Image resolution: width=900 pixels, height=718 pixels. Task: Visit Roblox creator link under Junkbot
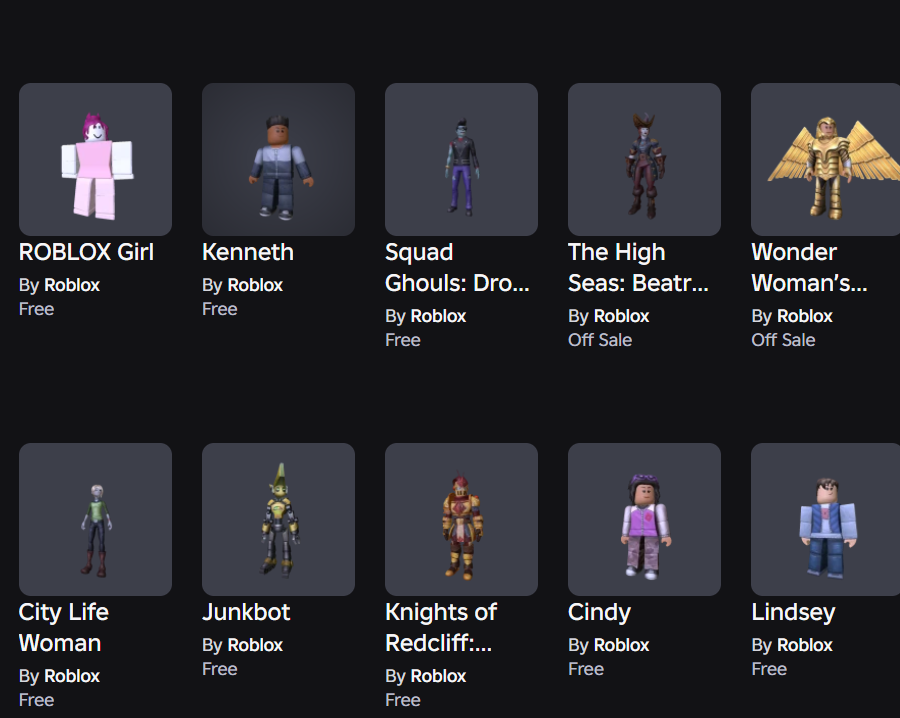[255, 645]
